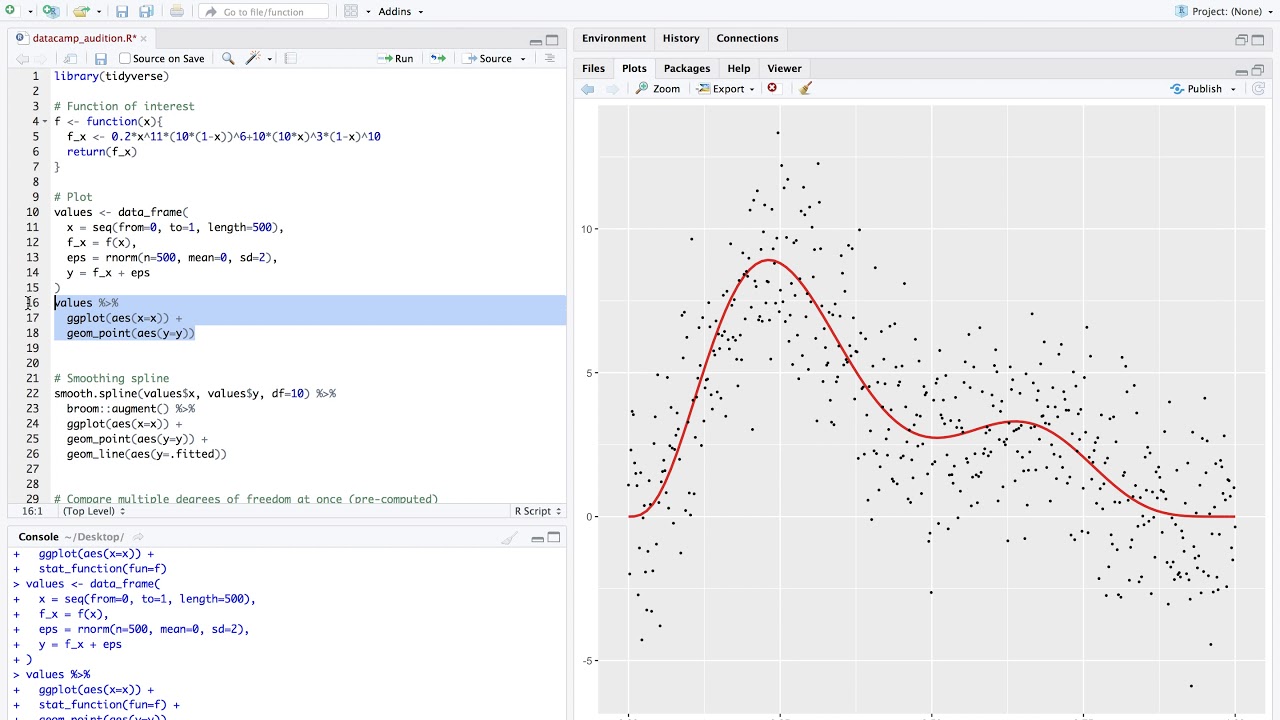
Task: Click the code tools magic wand
Action: (x=253, y=58)
